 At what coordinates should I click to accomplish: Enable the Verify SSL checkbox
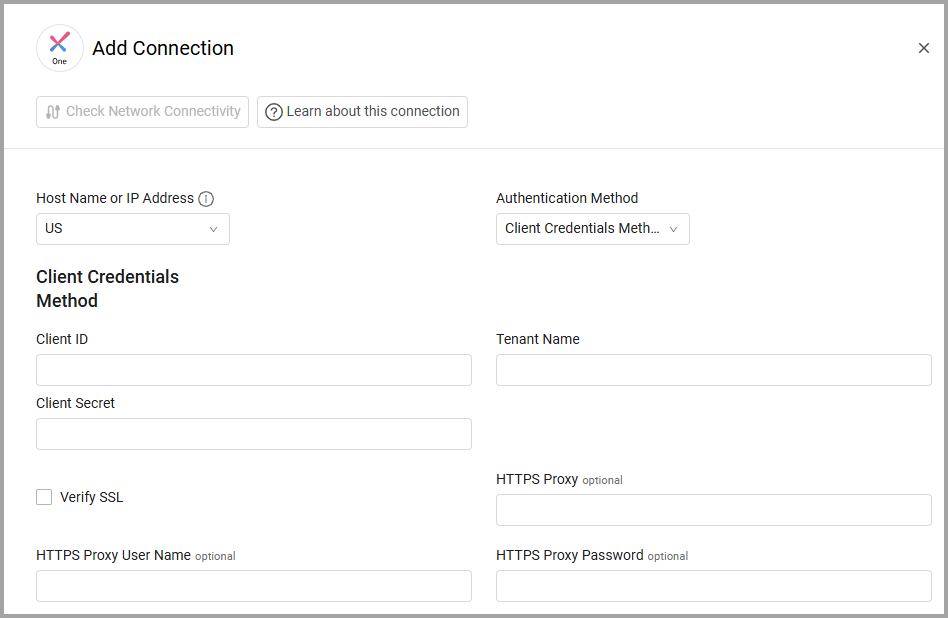(x=44, y=497)
